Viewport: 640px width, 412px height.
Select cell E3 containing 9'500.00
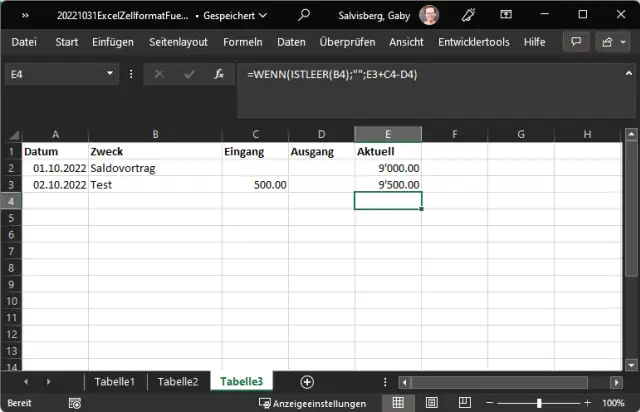point(388,184)
